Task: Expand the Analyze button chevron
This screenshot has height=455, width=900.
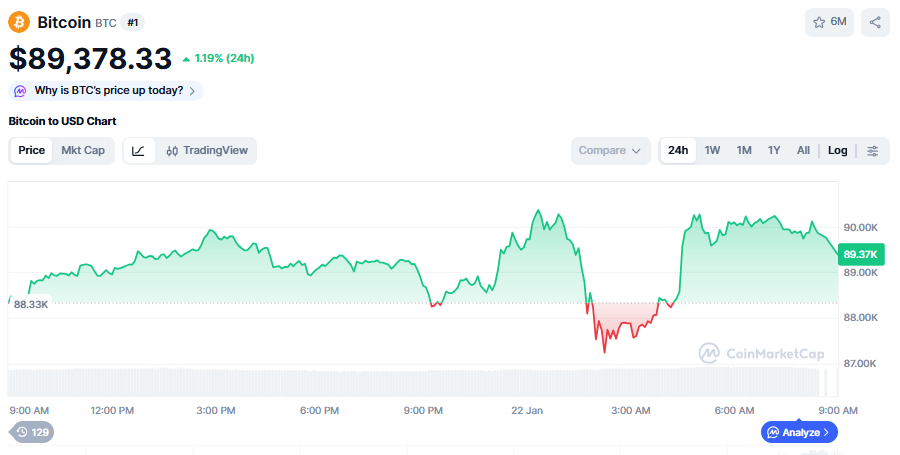Action: tap(827, 432)
